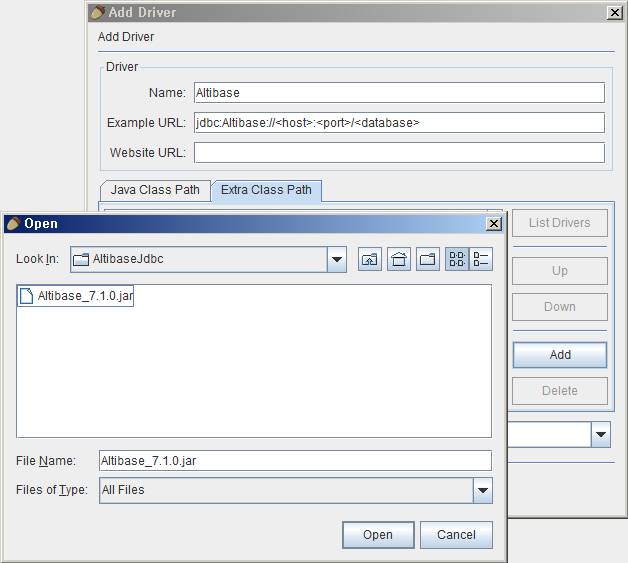Select the Extra Class Path tab
Viewport: 628px width, 563px height.
click(266, 190)
